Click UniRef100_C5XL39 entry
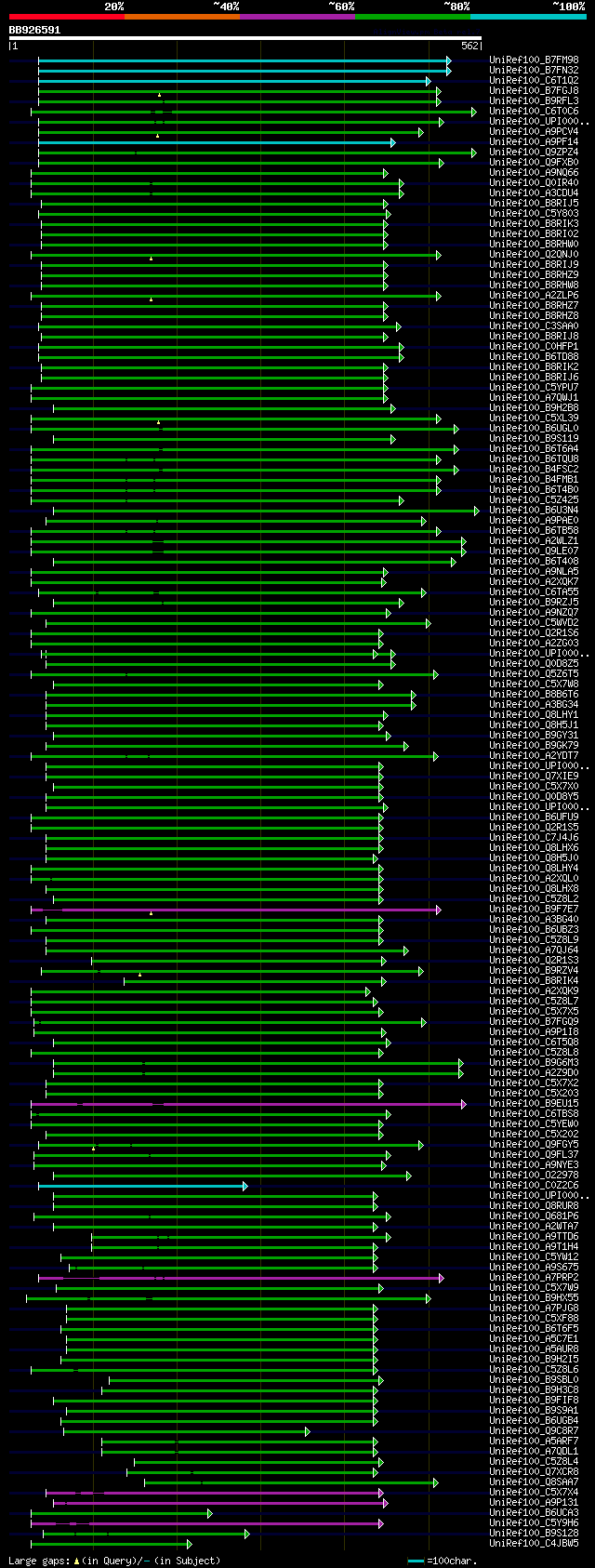 pos(534,419)
